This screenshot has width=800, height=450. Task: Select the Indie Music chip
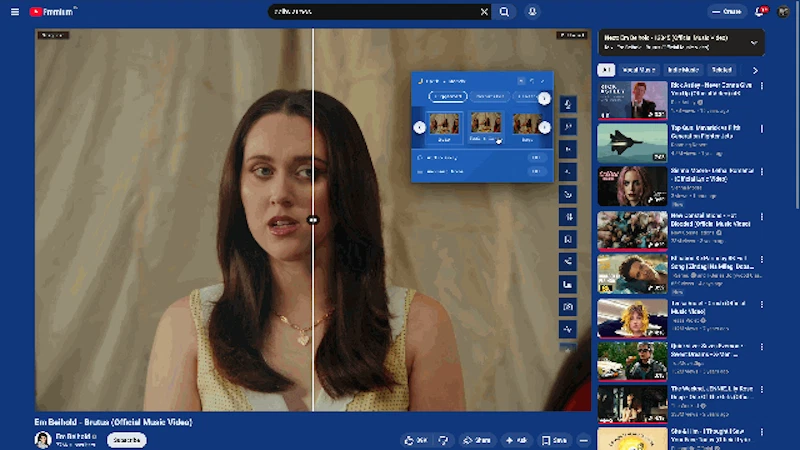tap(683, 70)
